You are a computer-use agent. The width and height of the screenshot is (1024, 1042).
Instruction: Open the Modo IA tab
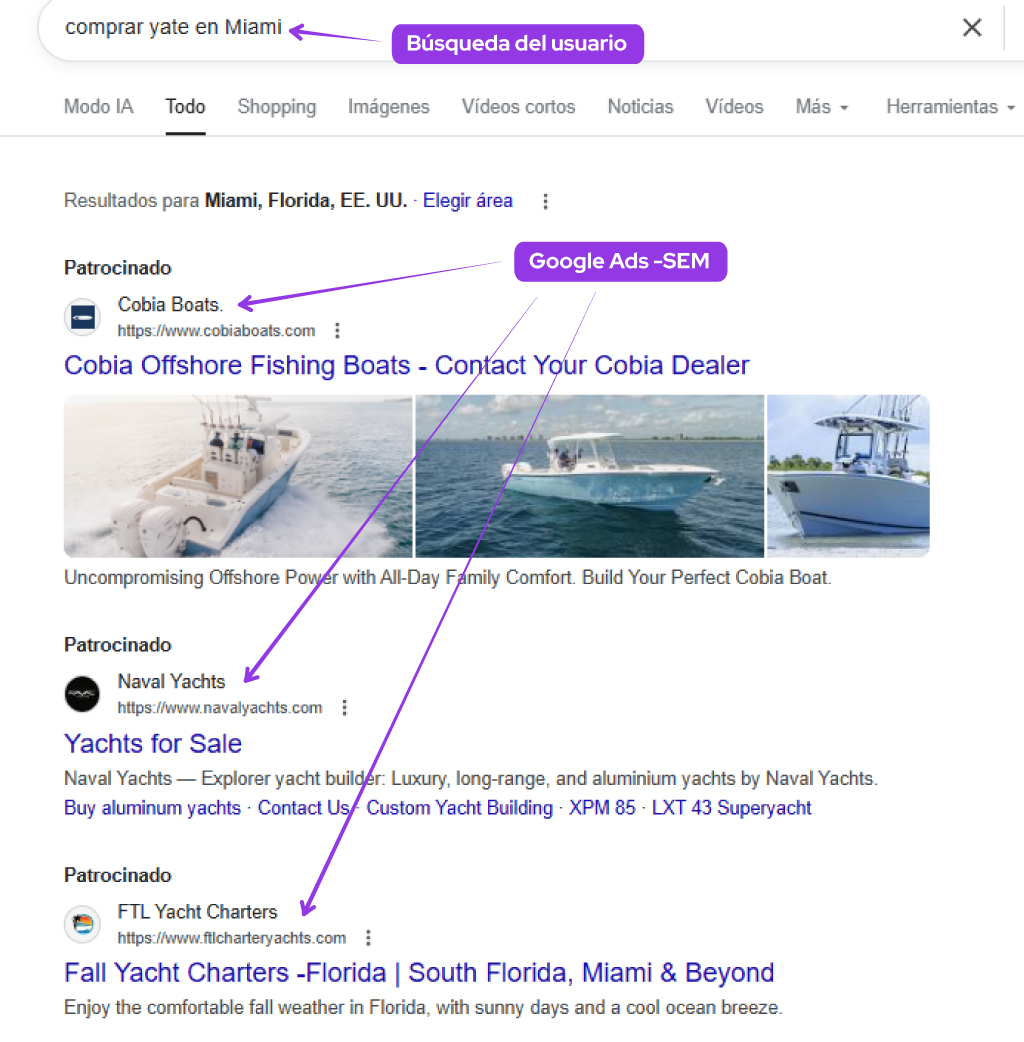98,107
